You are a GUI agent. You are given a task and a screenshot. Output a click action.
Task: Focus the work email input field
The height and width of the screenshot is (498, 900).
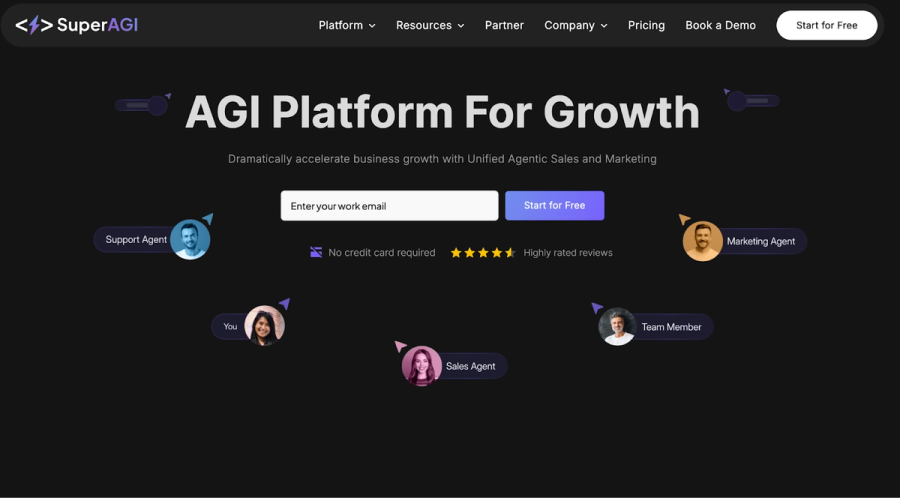pos(389,205)
